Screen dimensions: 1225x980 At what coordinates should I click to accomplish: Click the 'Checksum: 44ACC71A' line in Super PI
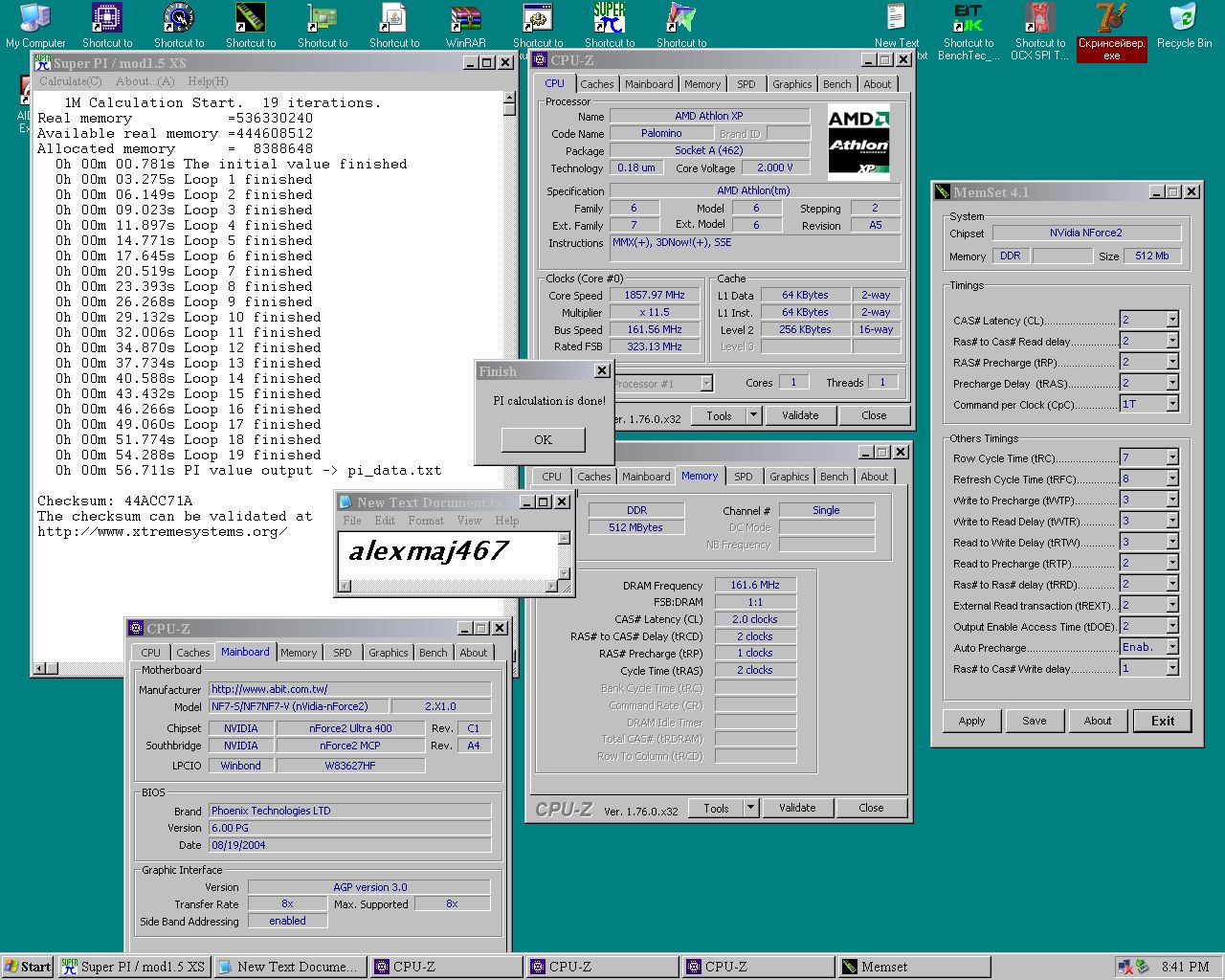[115, 501]
